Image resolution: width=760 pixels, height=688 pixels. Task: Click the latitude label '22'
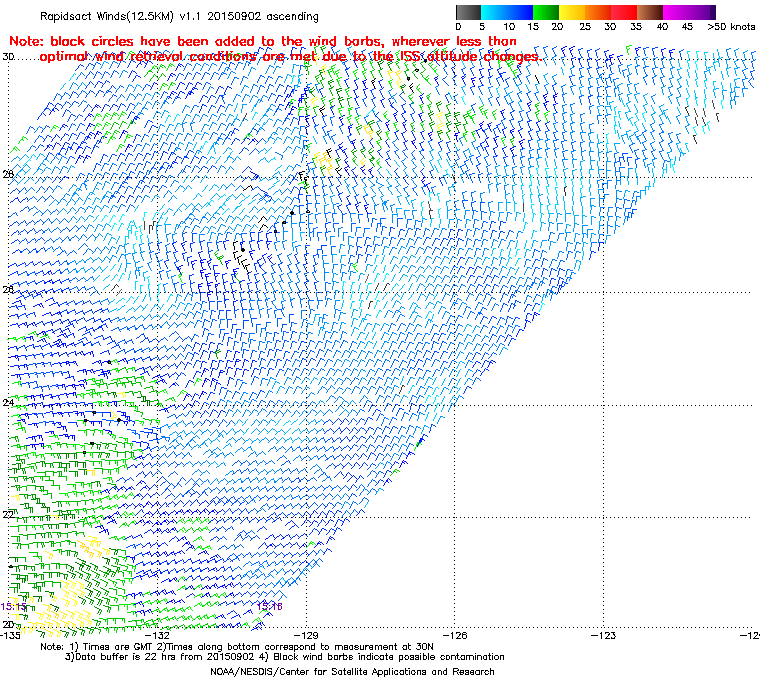pyautogui.click(x=8, y=514)
